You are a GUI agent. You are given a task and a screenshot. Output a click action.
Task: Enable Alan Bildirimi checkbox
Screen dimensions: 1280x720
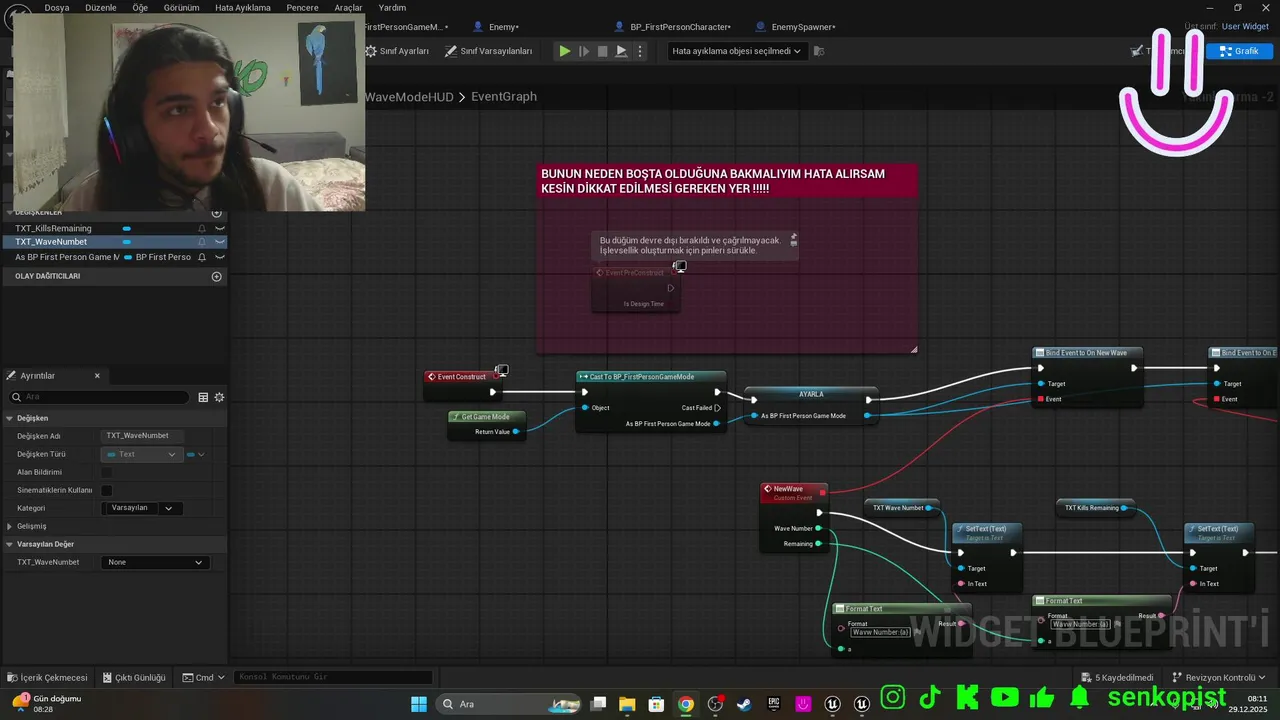[x=107, y=472]
